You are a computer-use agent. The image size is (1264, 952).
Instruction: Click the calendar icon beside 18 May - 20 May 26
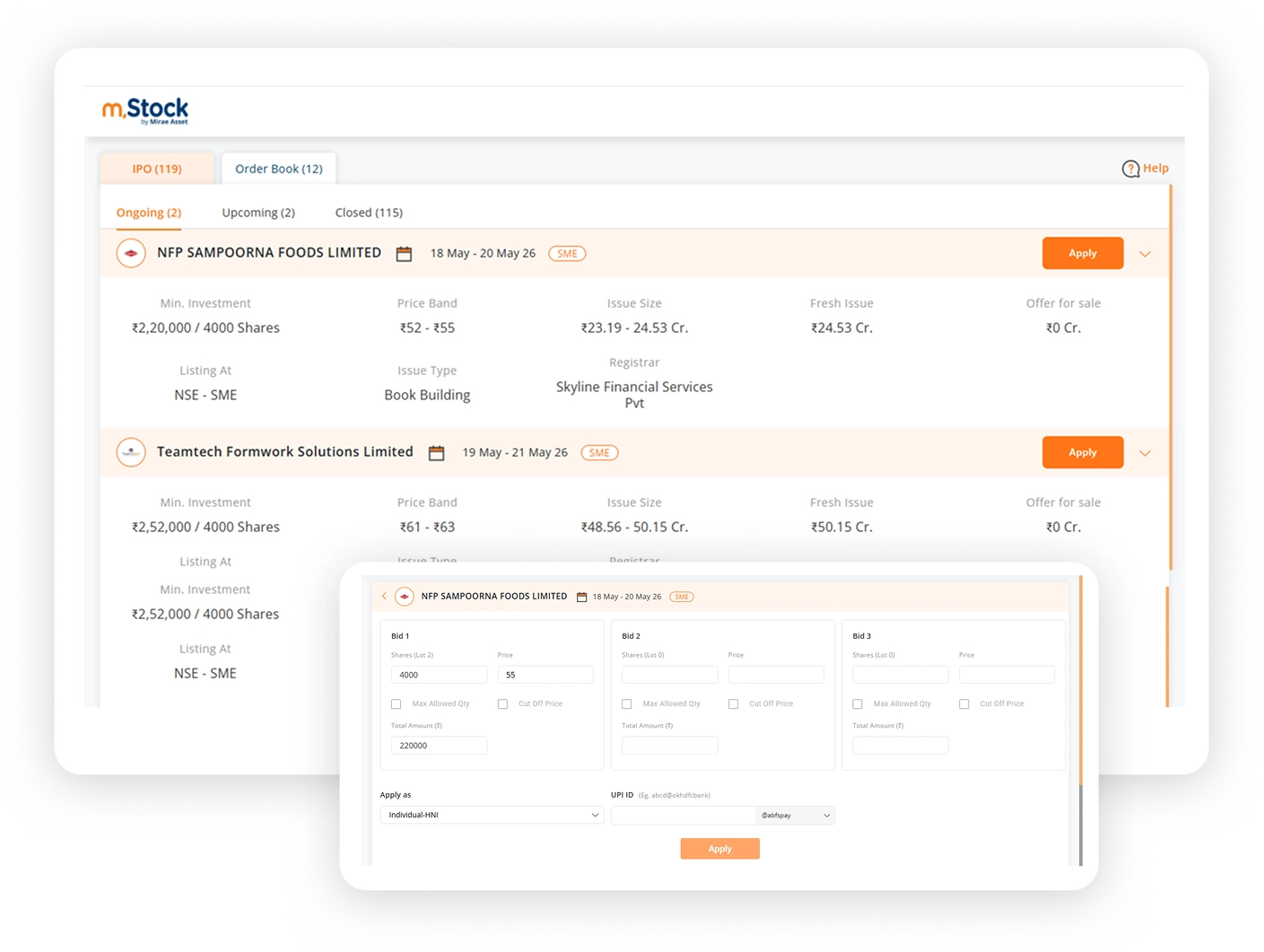[404, 254]
